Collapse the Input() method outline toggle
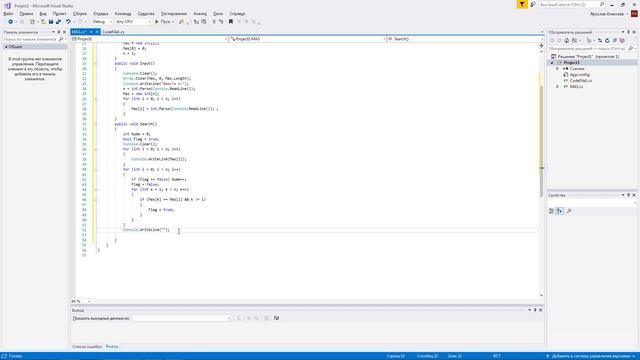This screenshot has width=640, height=360. click(96, 64)
